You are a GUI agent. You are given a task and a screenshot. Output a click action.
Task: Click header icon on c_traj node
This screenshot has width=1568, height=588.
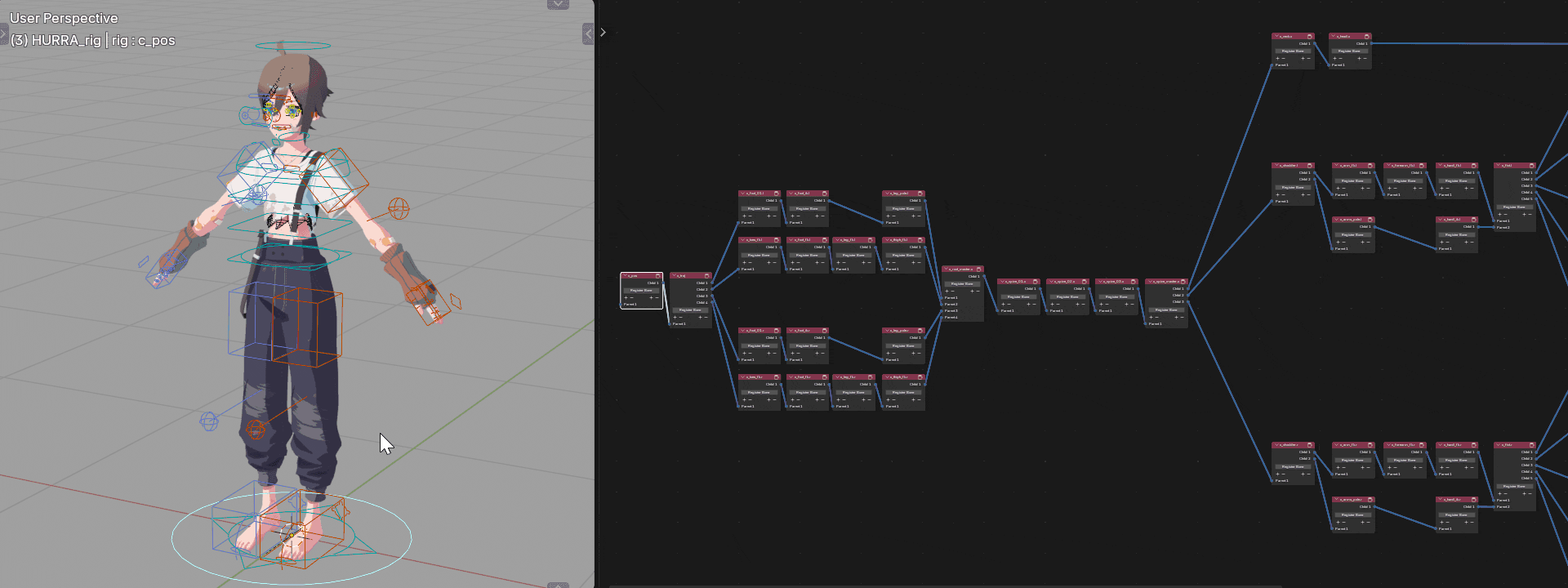(x=707, y=276)
